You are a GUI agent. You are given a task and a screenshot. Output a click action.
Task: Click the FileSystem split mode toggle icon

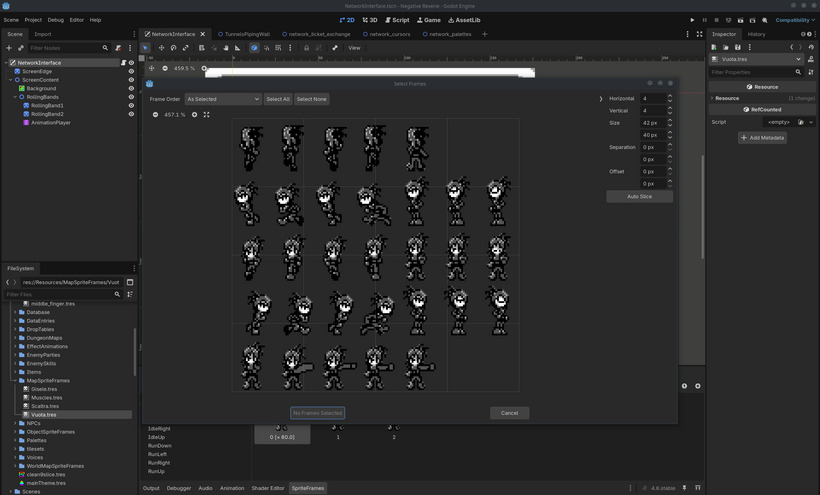point(130,282)
